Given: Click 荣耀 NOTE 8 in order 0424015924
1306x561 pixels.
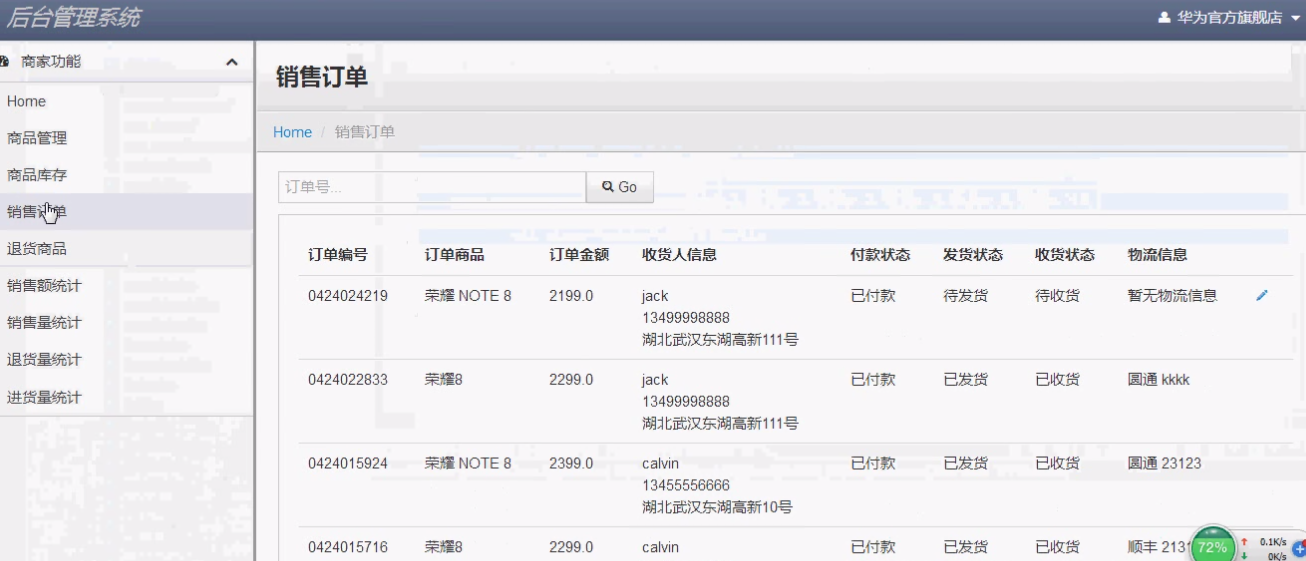Looking at the screenshot, I should point(468,464).
